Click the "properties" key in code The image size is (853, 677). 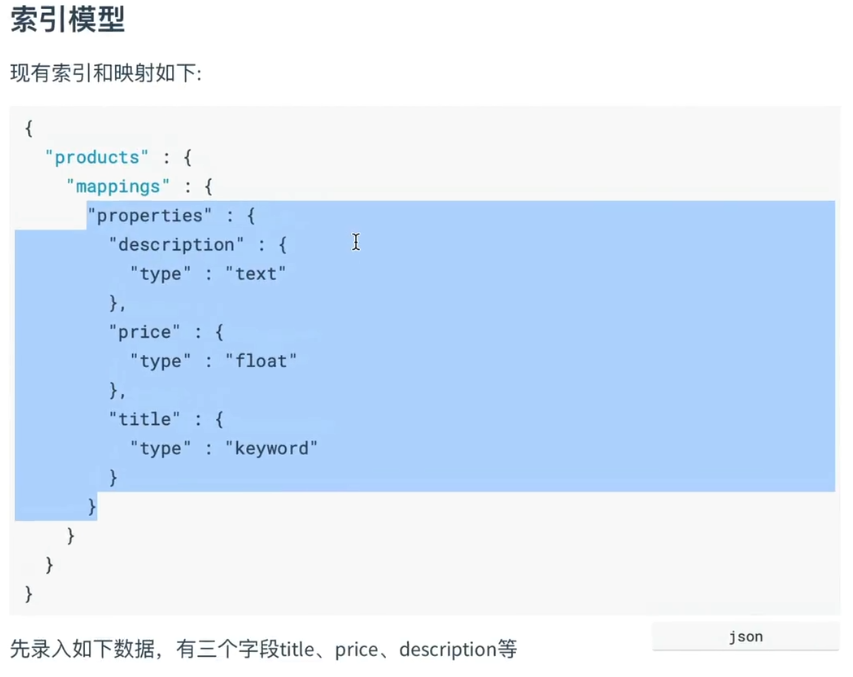click(150, 215)
